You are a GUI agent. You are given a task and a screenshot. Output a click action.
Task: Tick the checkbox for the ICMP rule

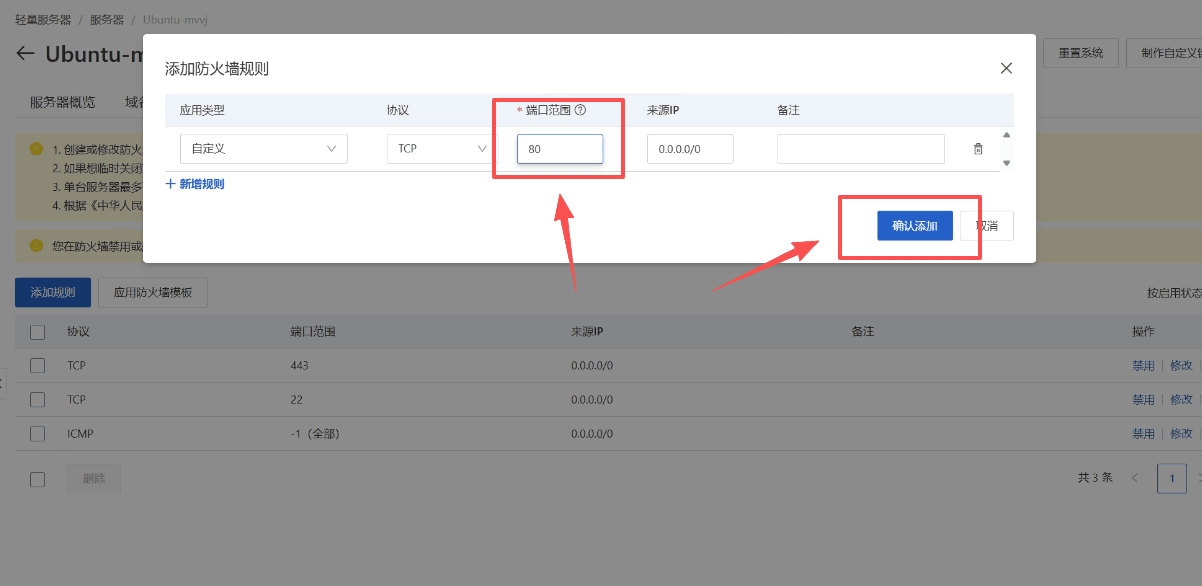(x=38, y=434)
